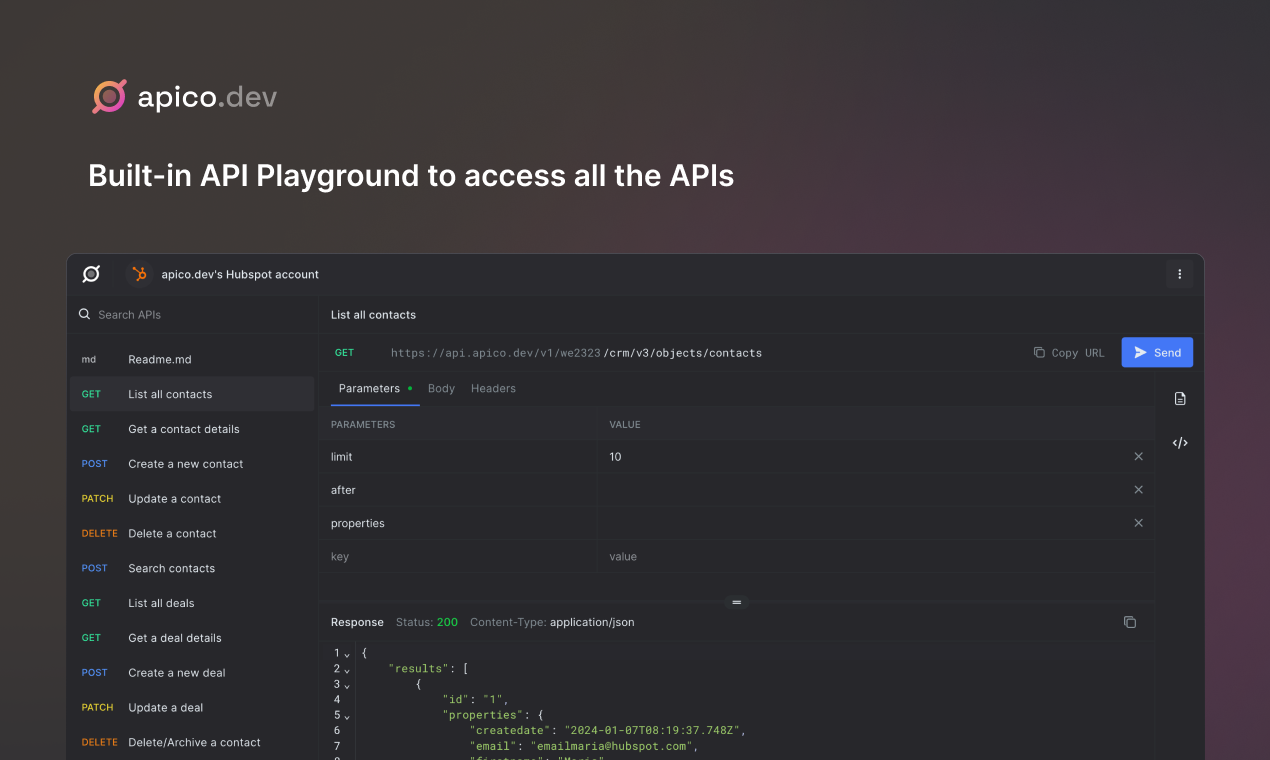Screen dimensions: 1270x760
Task: Click the List all contacts title
Action: click(x=373, y=314)
